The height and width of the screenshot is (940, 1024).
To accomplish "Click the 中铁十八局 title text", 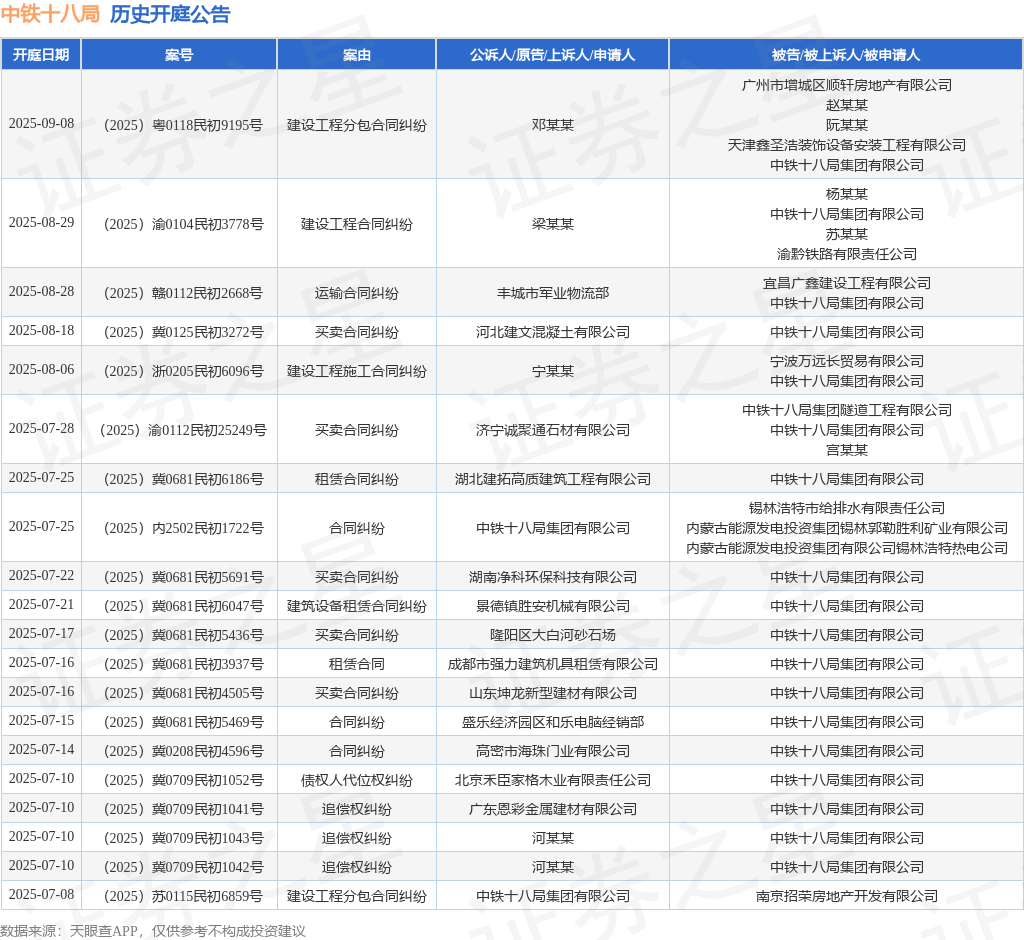I will click(50, 14).
